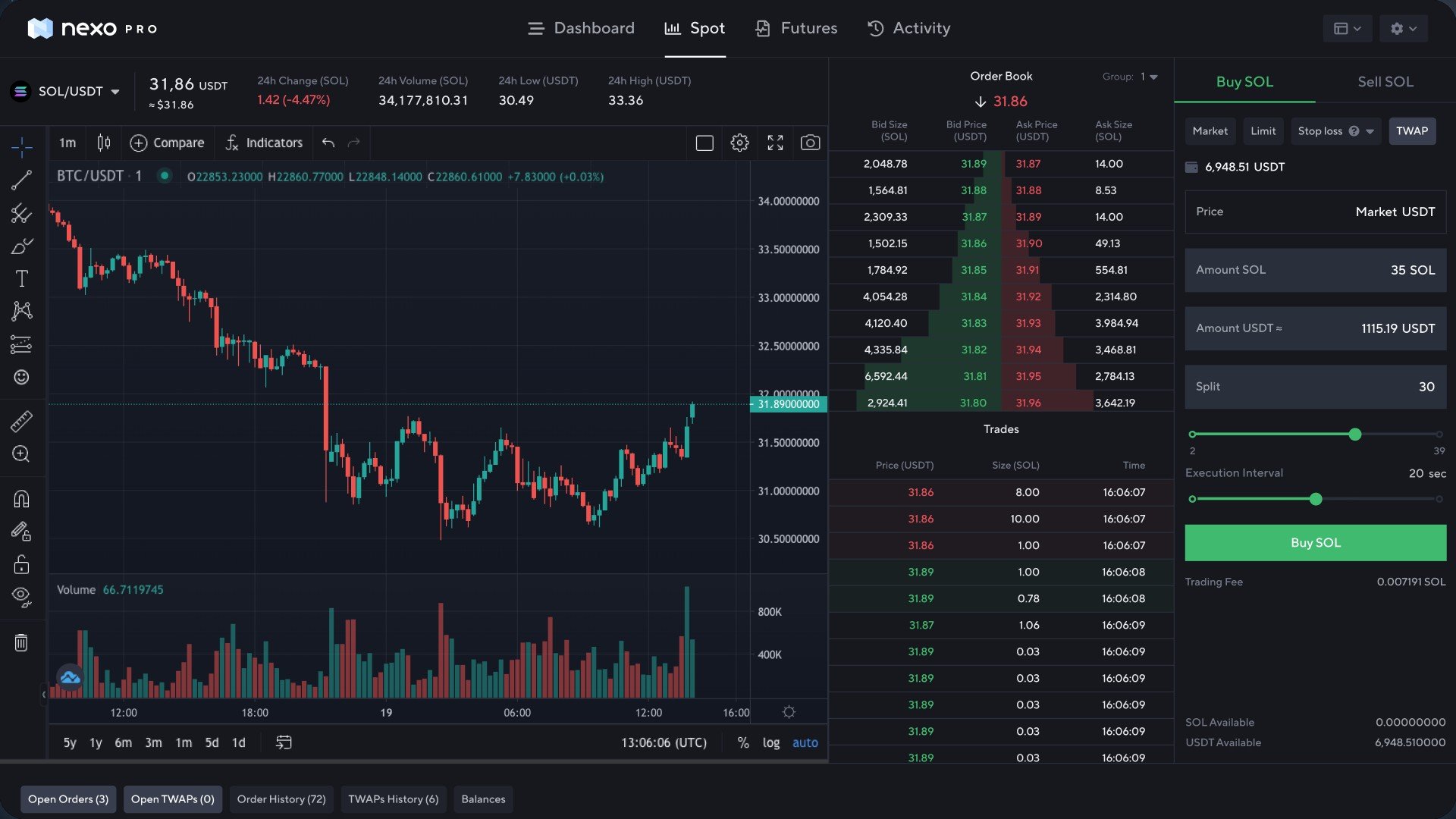Image resolution: width=1456 pixels, height=819 pixels.
Task: Choose the Limit order type
Action: click(x=1263, y=131)
